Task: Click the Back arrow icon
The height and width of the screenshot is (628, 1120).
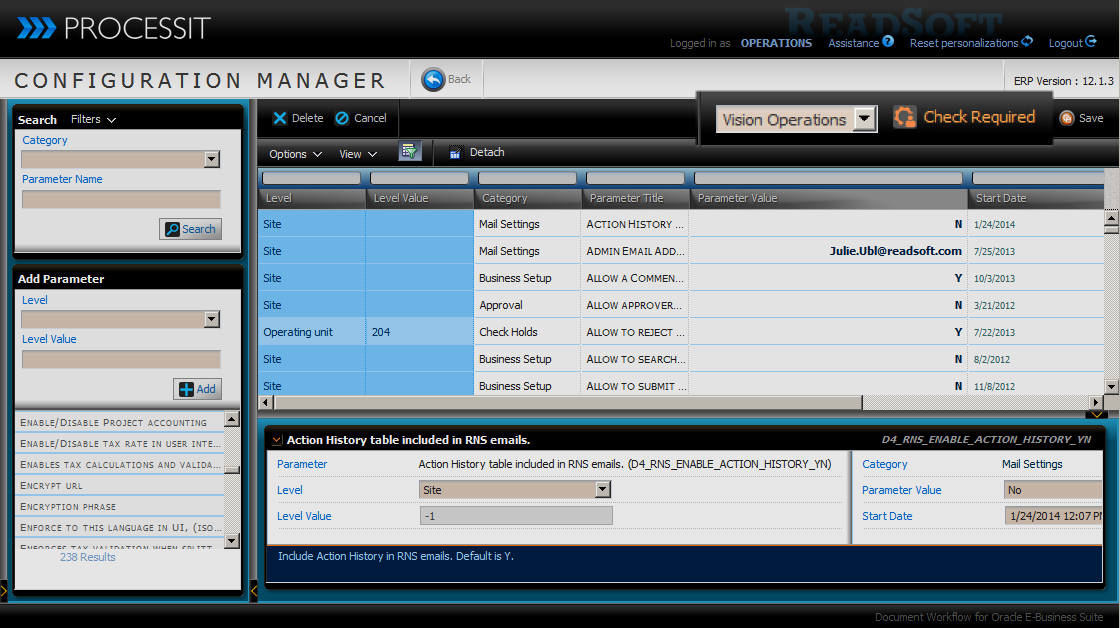Action: click(x=433, y=80)
